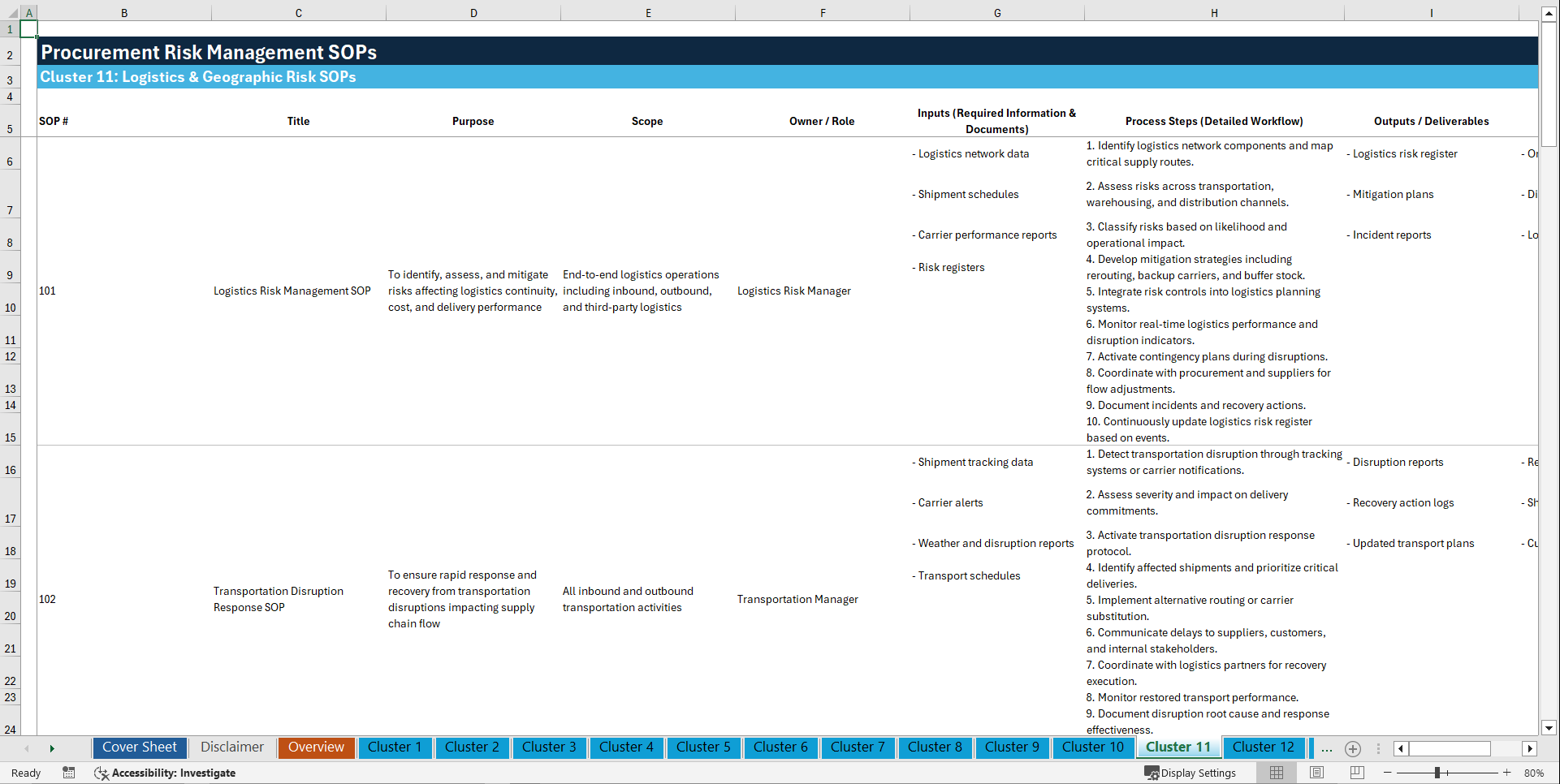Click 'Transportation Disruption Response SOP' cell
1560x784 pixels.
(x=299, y=599)
